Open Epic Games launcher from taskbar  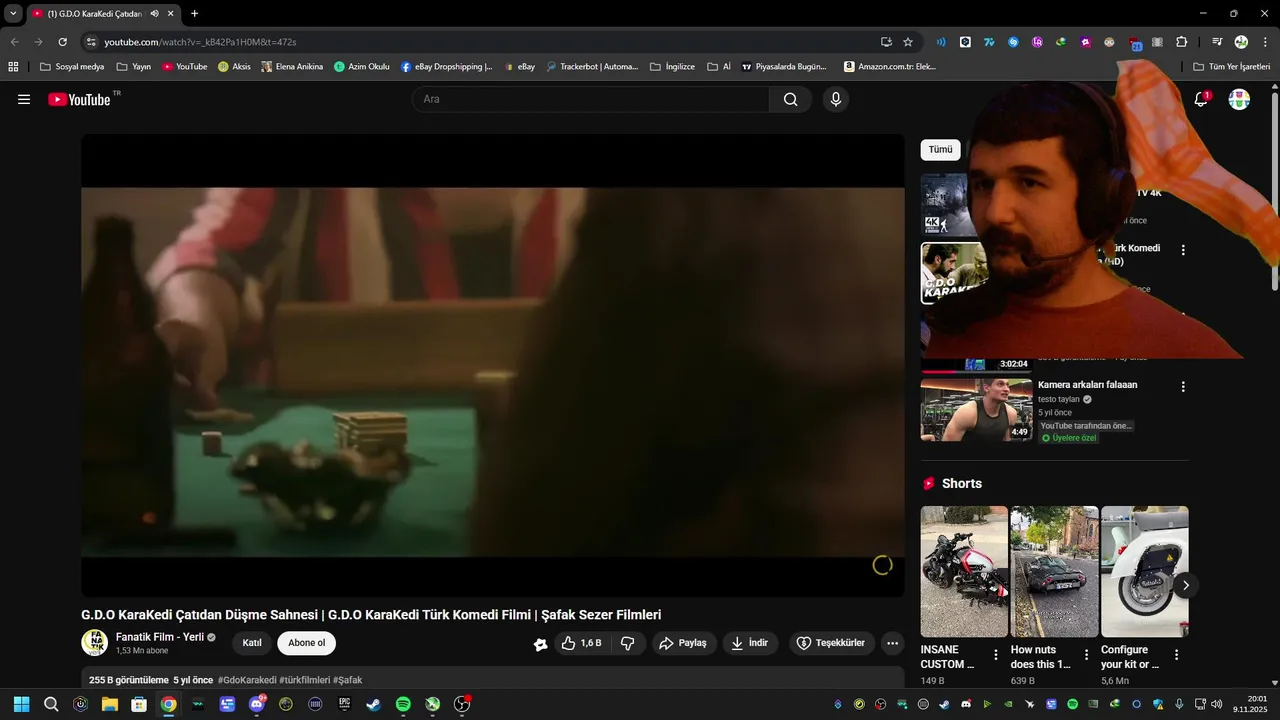coord(345,704)
